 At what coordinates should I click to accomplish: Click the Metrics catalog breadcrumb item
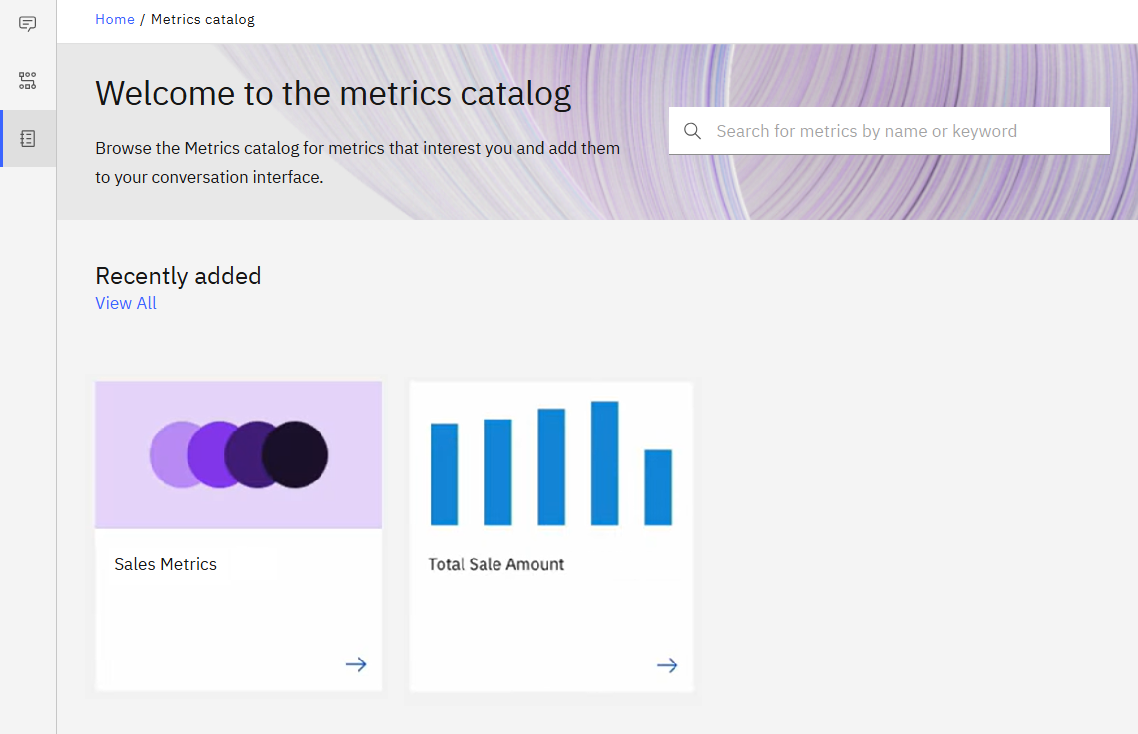tap(203, 19)
